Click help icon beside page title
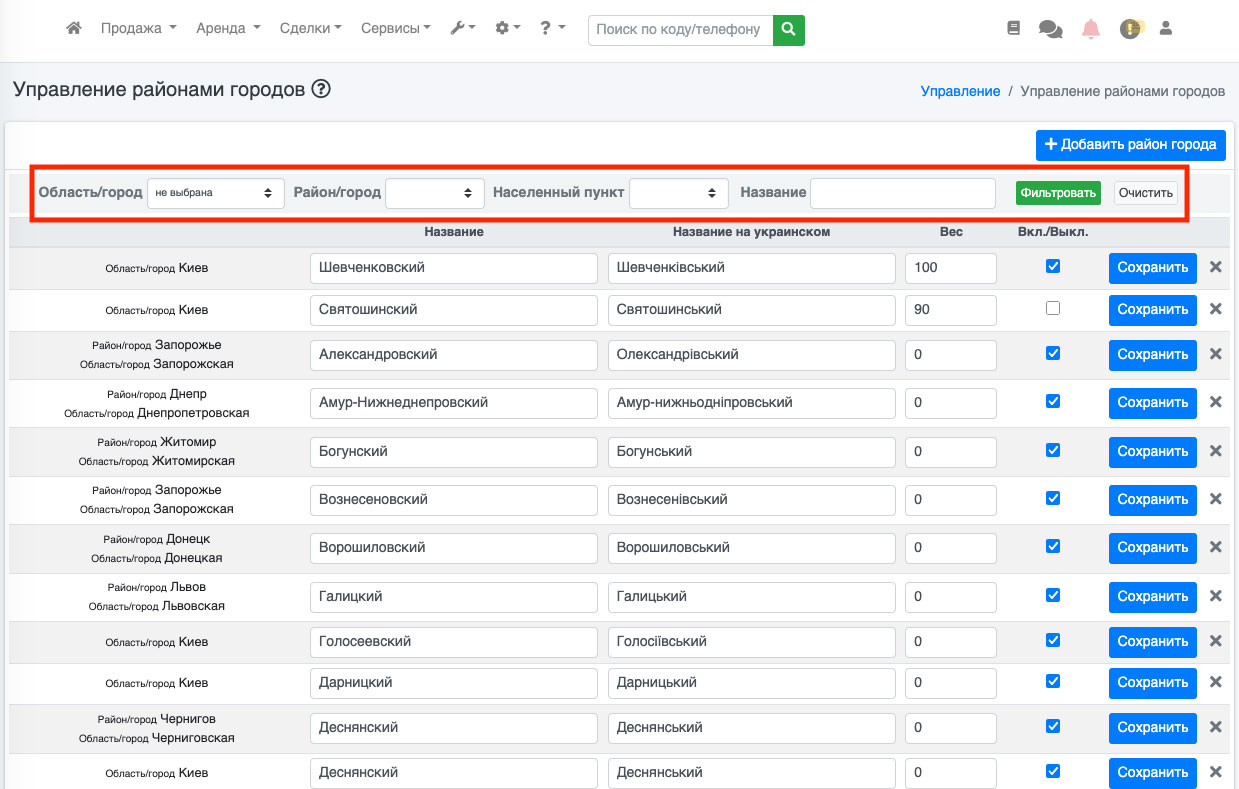Screen dimensions: 1239x789 click(x=321, y=89)
